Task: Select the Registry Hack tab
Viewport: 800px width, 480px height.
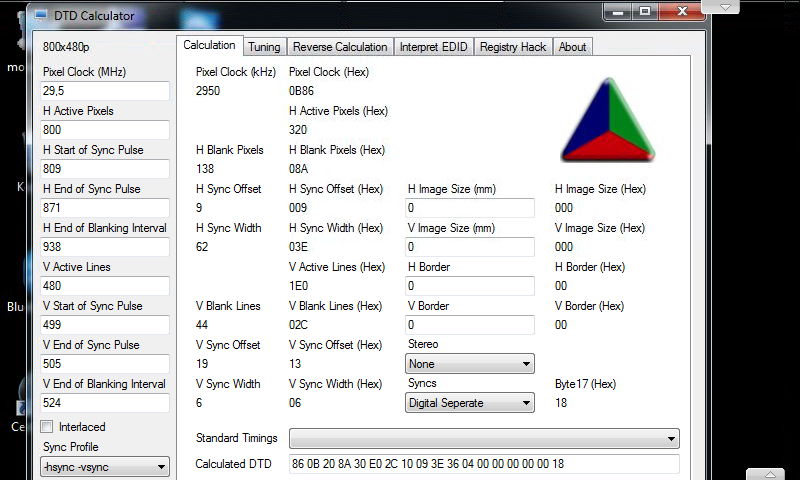Action: tap(513, 47)
